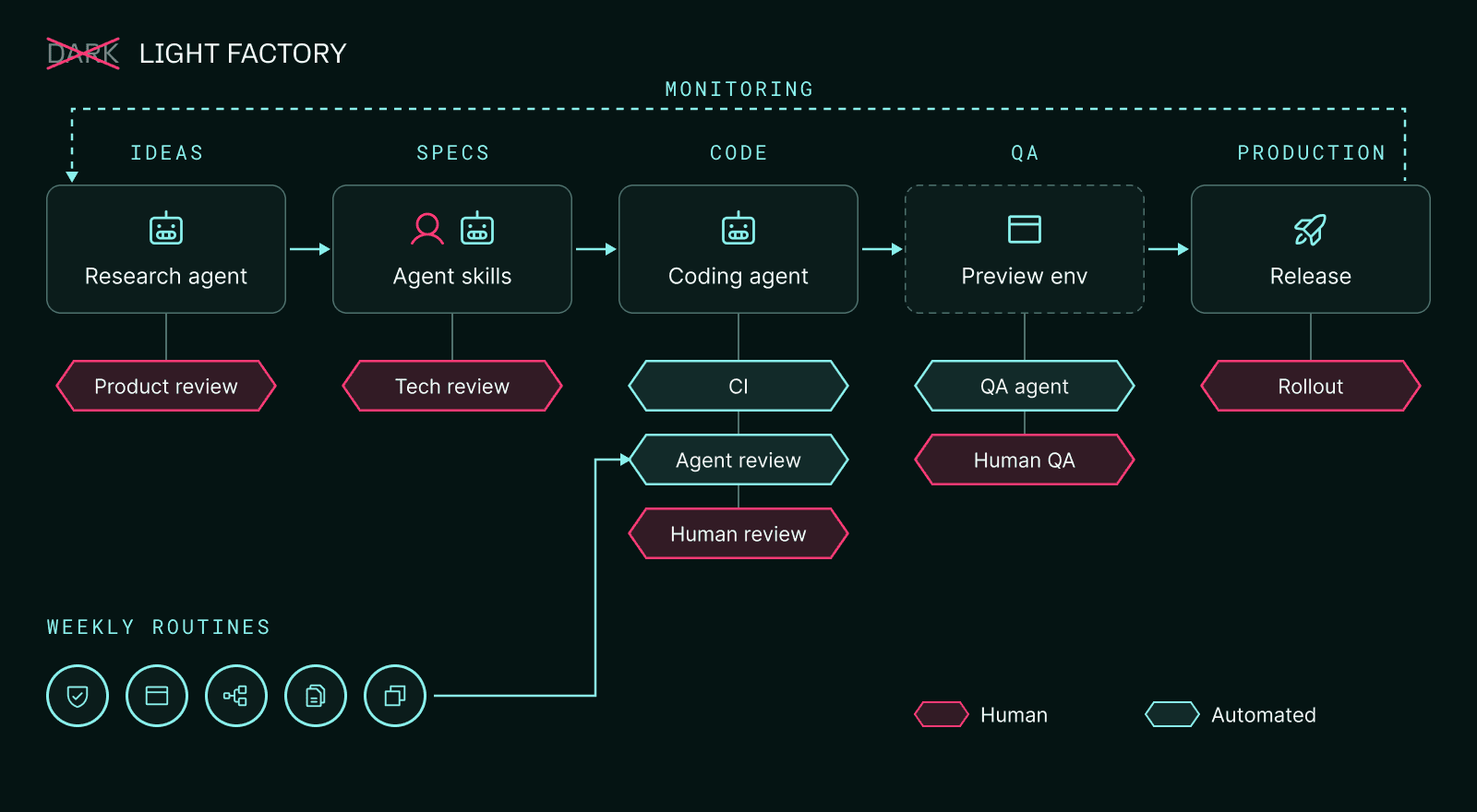Open the Tech review step

coord(452,386)
